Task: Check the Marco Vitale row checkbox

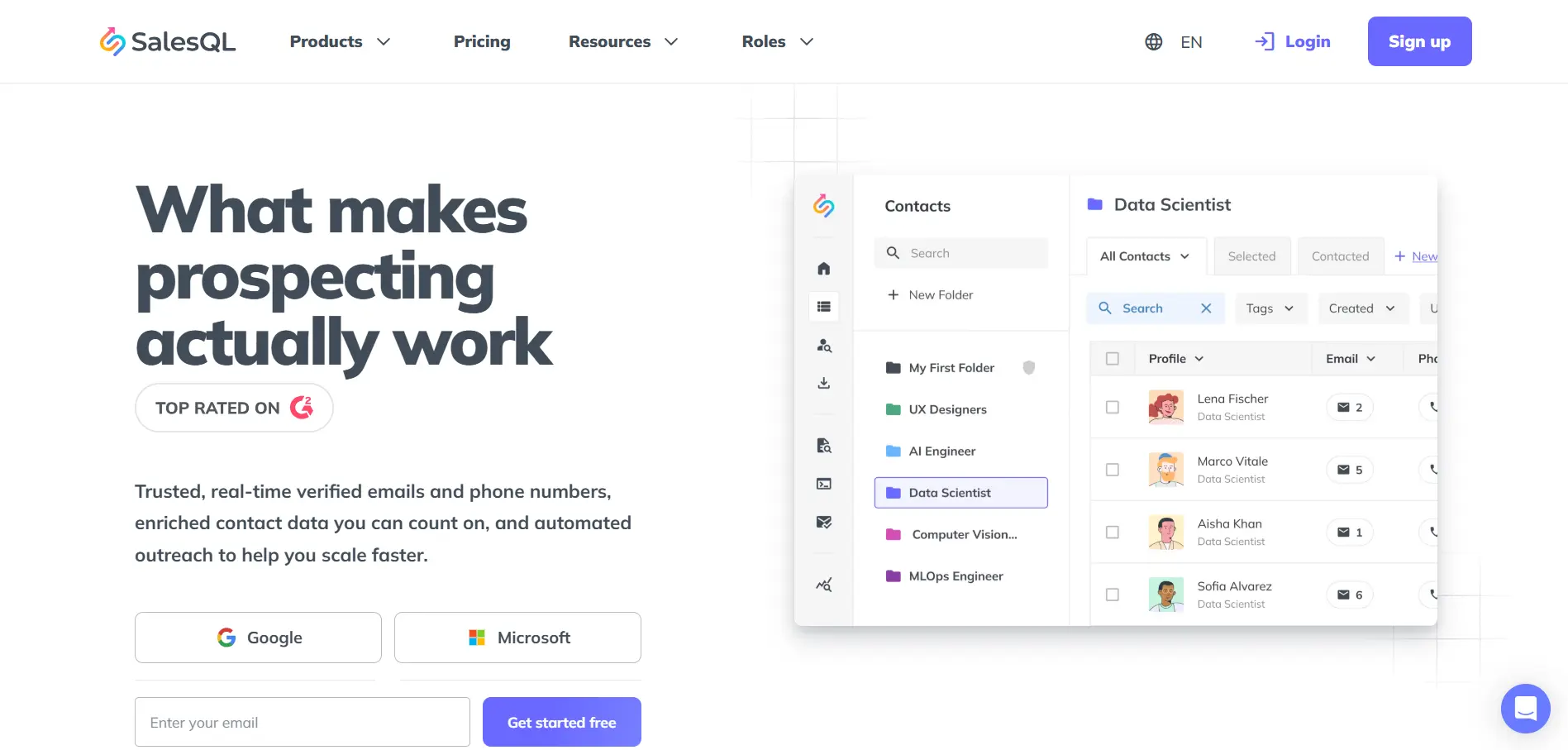Action: (x=1113, y=470)
